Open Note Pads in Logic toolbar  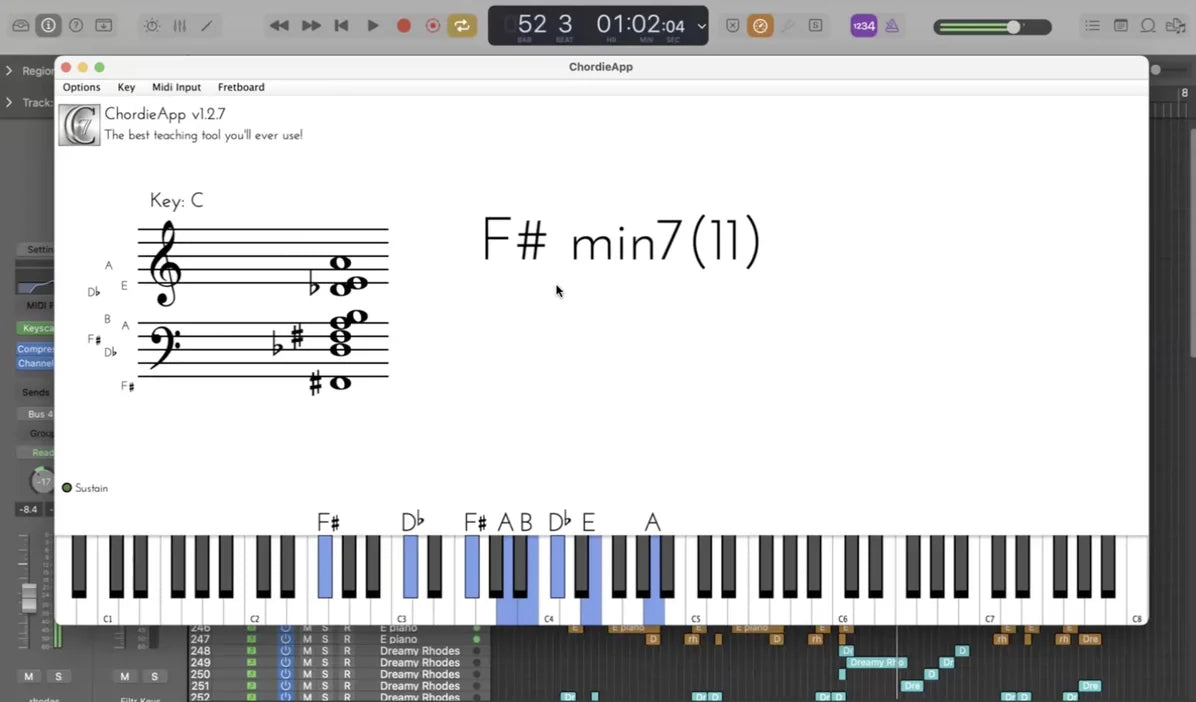click(x=1120, y=26)
